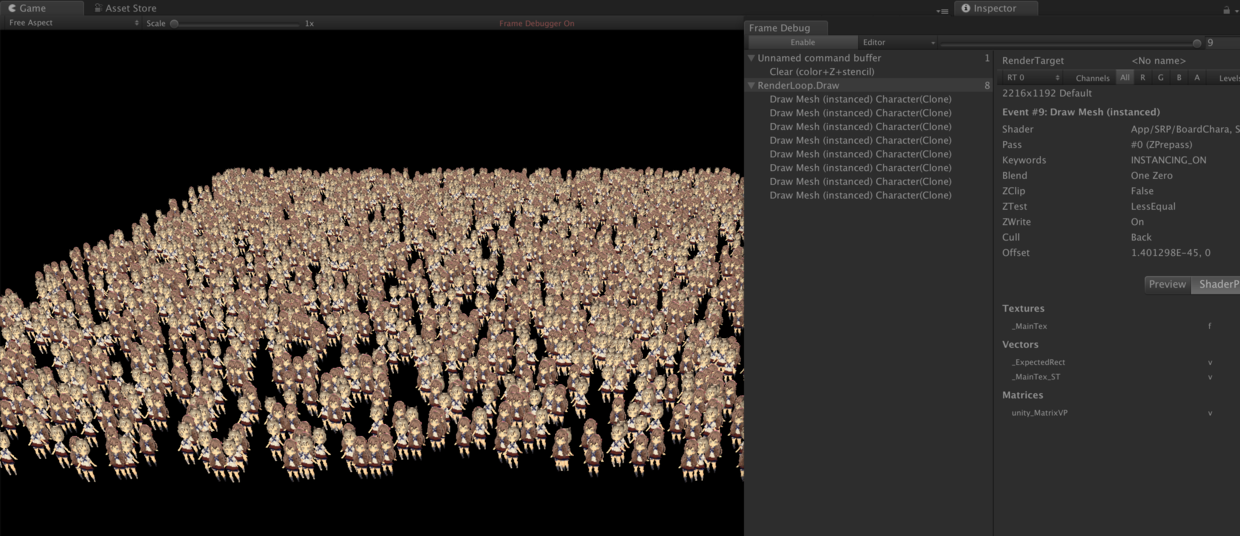1240x536 pixels.
Task: Switch to the Inspector tab
Action: [995, 8]
